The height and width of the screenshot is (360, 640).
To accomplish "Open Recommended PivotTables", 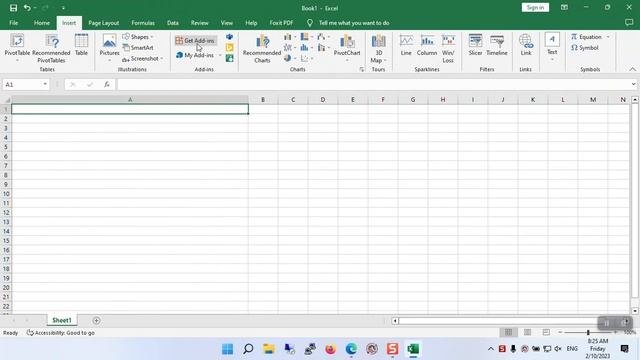I will [x=51, y=48].
